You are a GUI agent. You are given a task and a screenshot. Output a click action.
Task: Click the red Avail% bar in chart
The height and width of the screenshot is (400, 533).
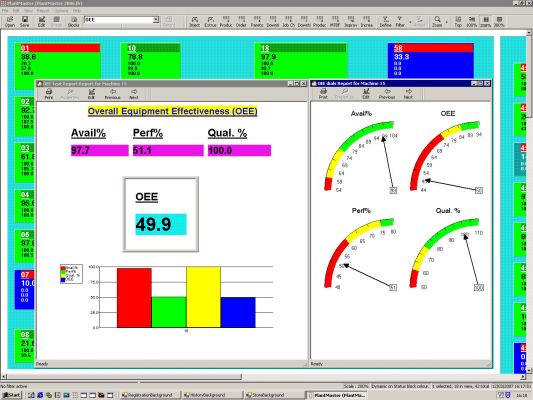click(x=134, y=298)
